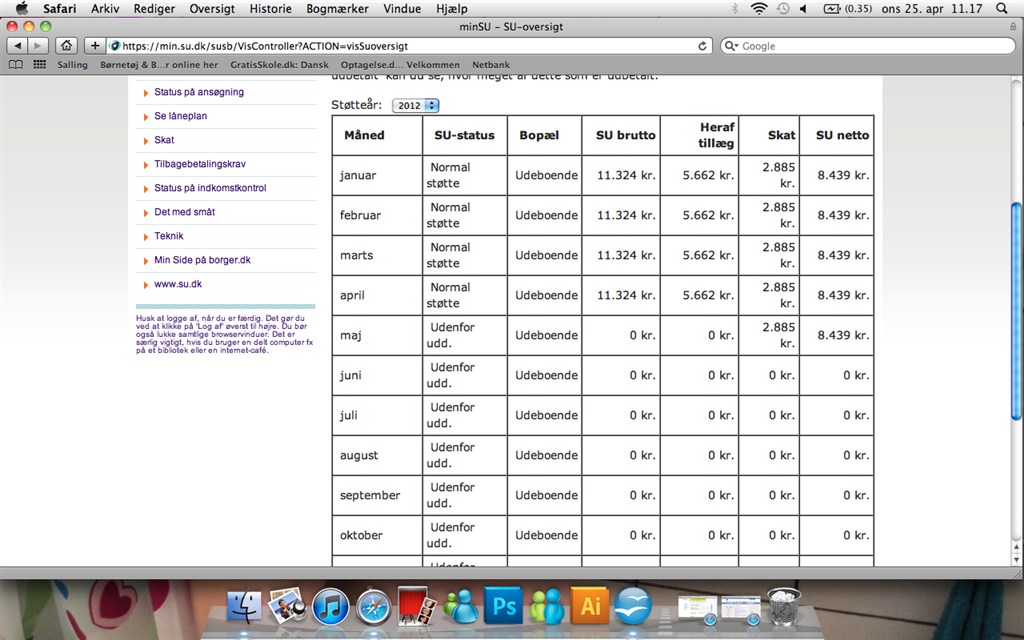Screen dimensions: 1024x640
Task: Click the Safari back navigation arrow
Action: tap(18, 46)
